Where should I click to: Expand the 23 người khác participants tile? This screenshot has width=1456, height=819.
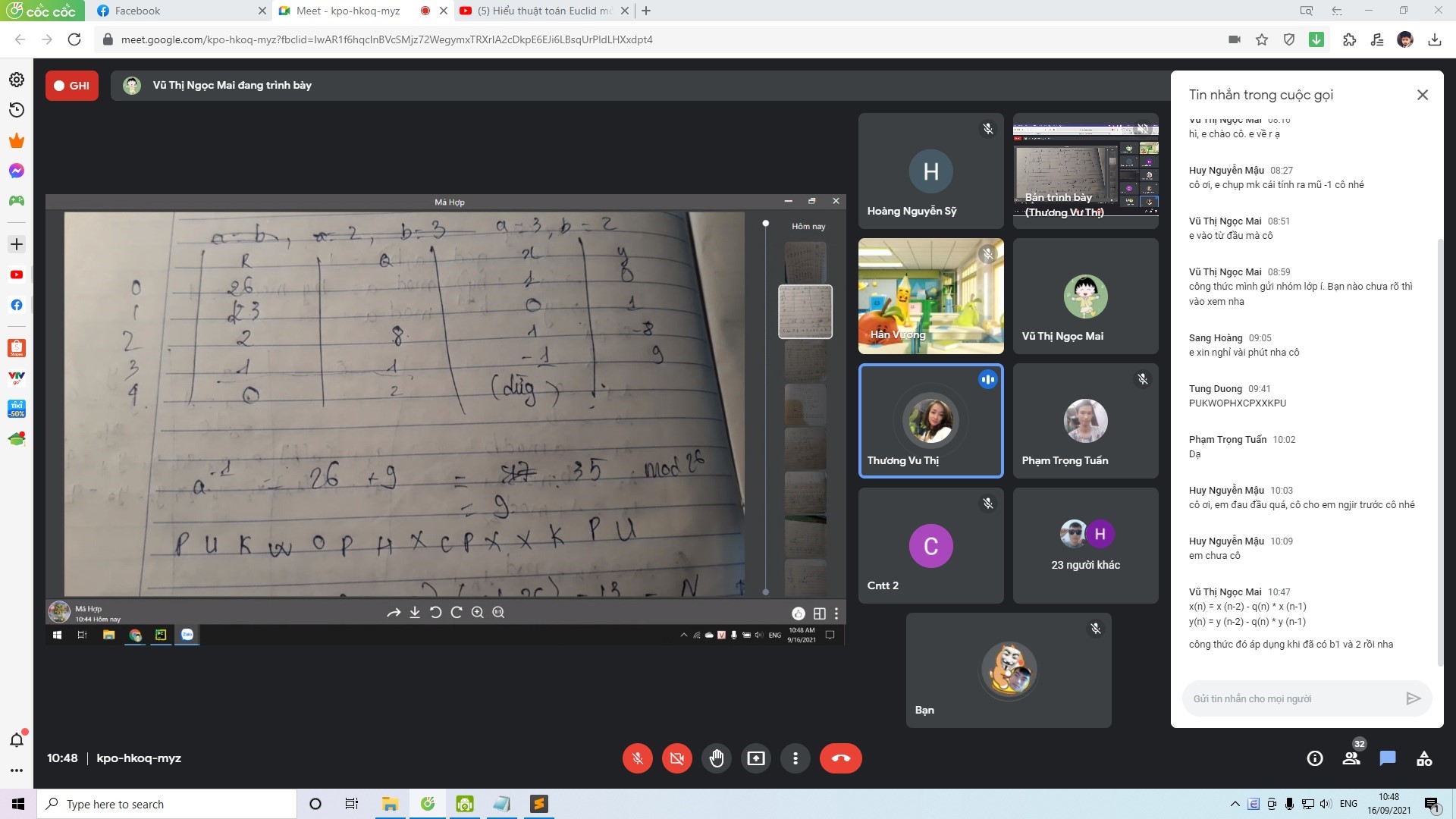pyautogui.click(x=1085, y=546)
